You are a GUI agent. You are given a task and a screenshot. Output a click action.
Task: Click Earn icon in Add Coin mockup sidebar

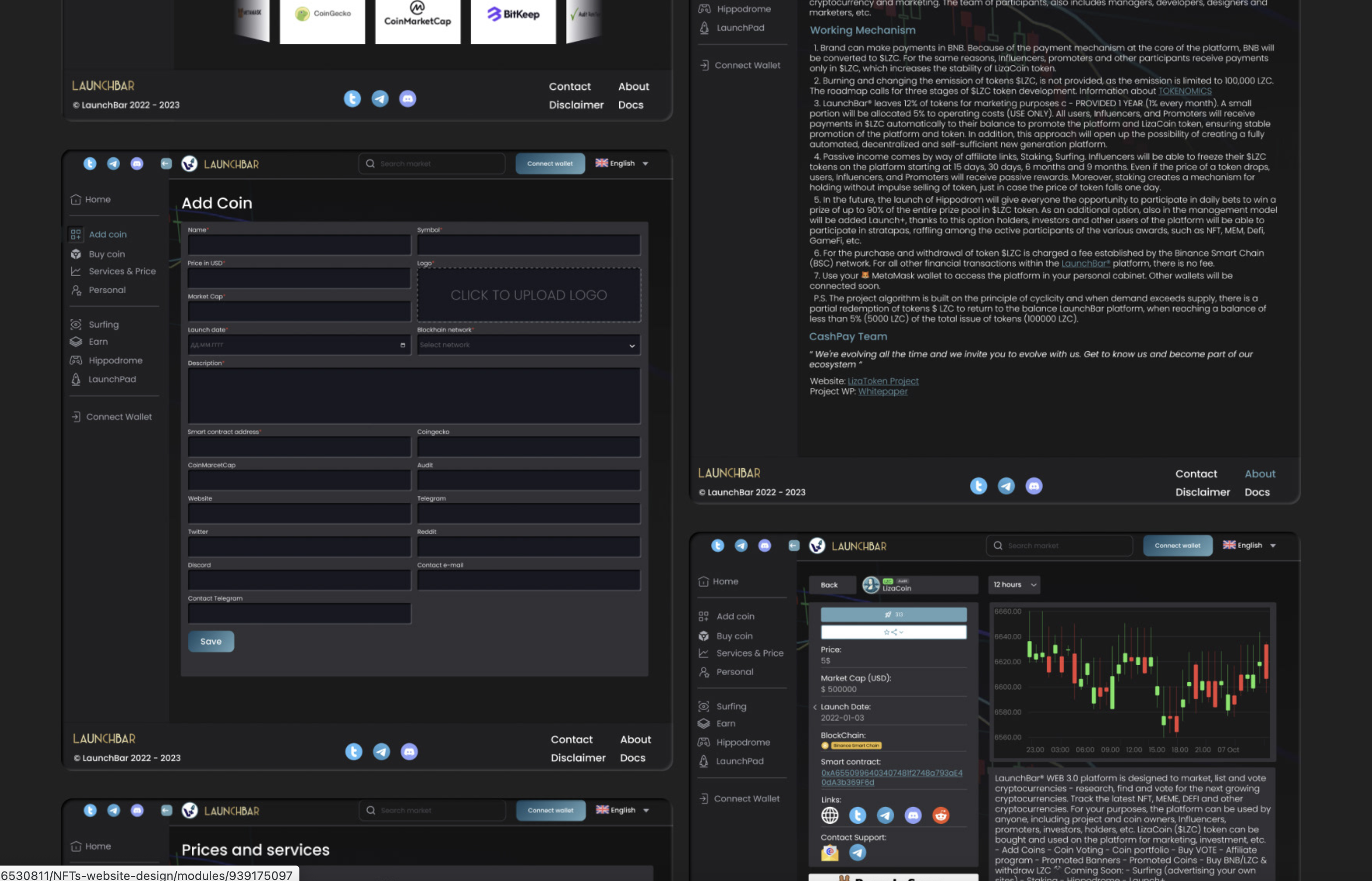point(76,341)
